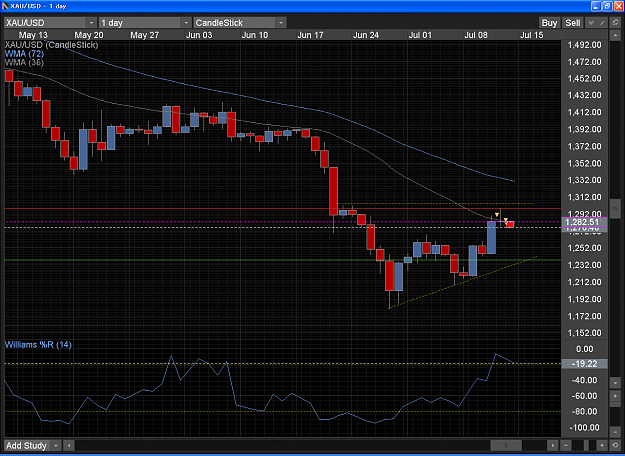This screenshot has width=625, height=456.
Task: Click the WMA (72) indicator label
Action: tap(24, 54)
